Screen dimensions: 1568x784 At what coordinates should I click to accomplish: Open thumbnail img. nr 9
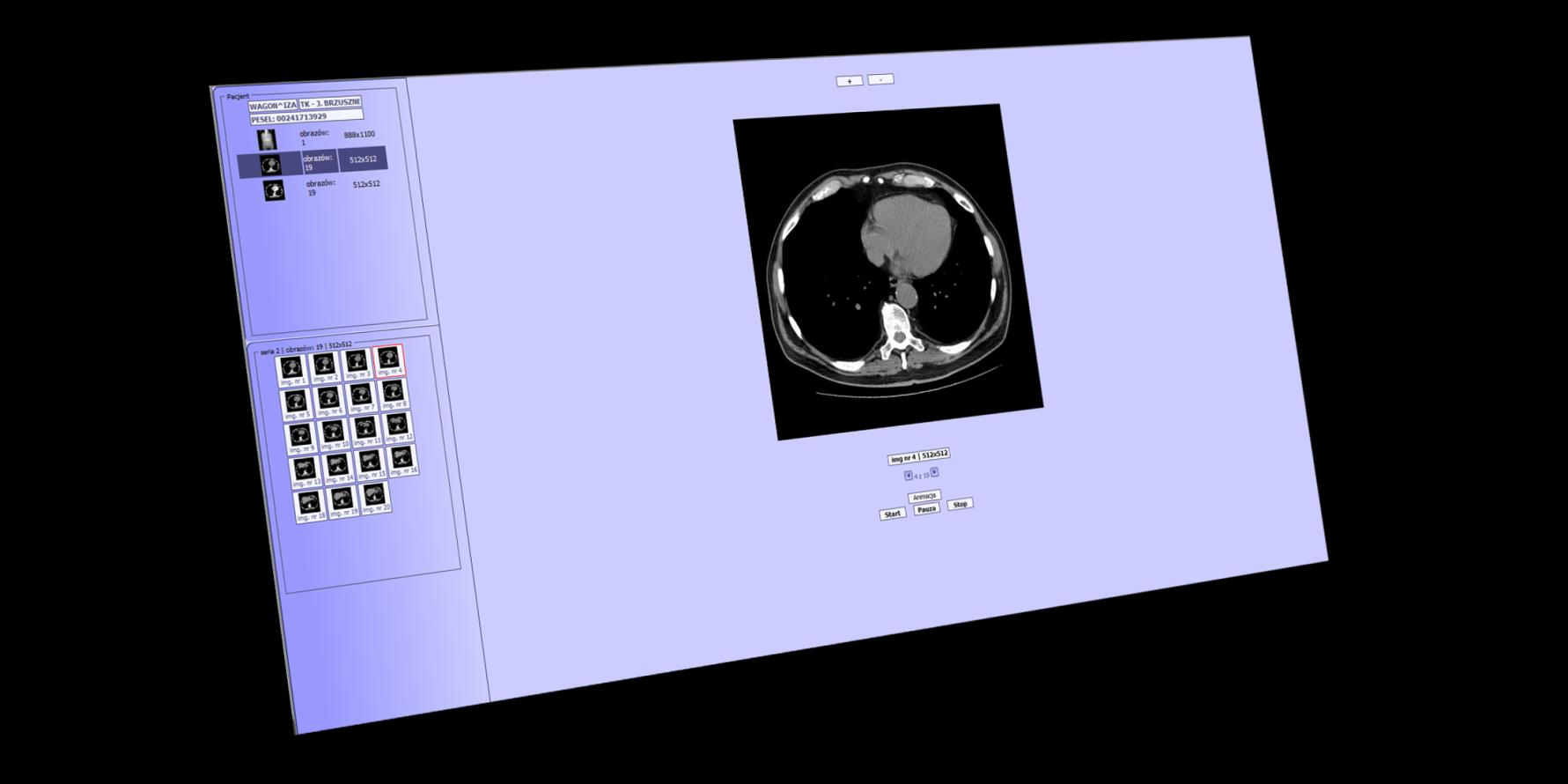(300, 438)
